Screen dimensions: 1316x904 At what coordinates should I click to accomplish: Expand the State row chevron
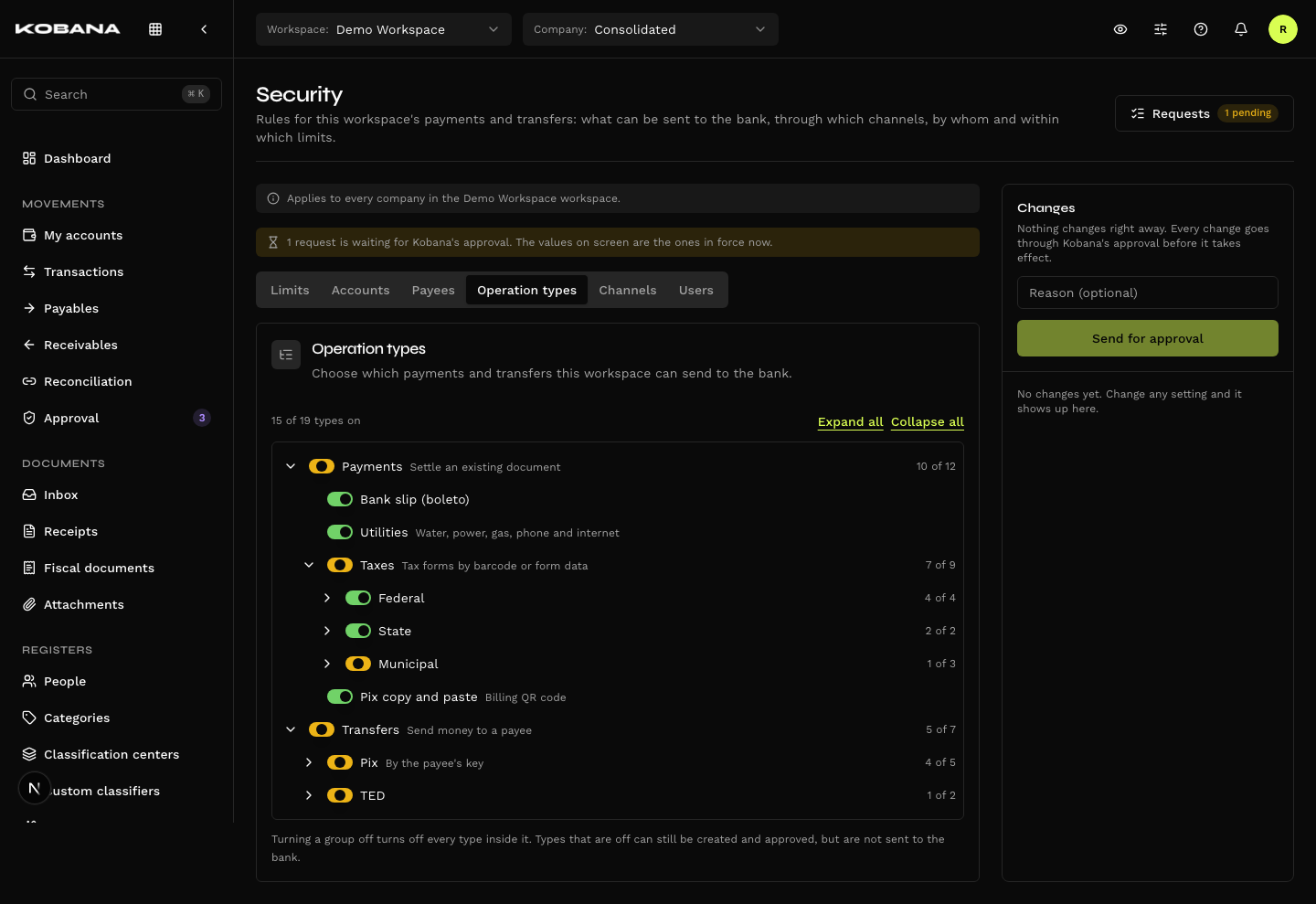[327, 631]
